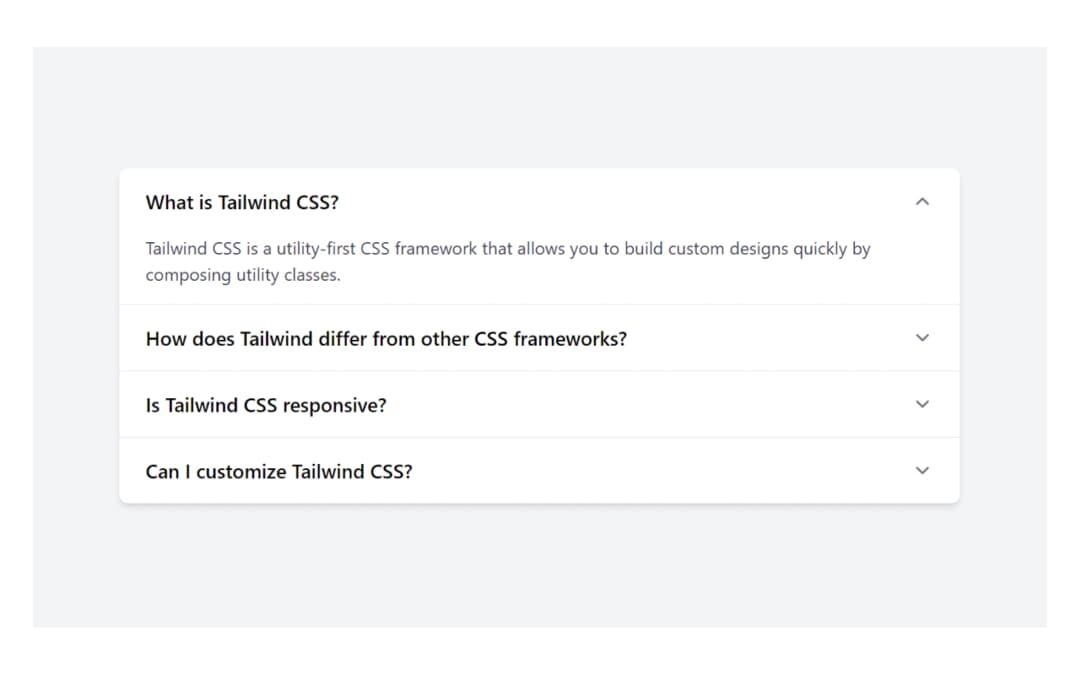Click the word 'responsive?' in the third question
The width and height of the screenshot is (1080, 675).
coord(334,405)
